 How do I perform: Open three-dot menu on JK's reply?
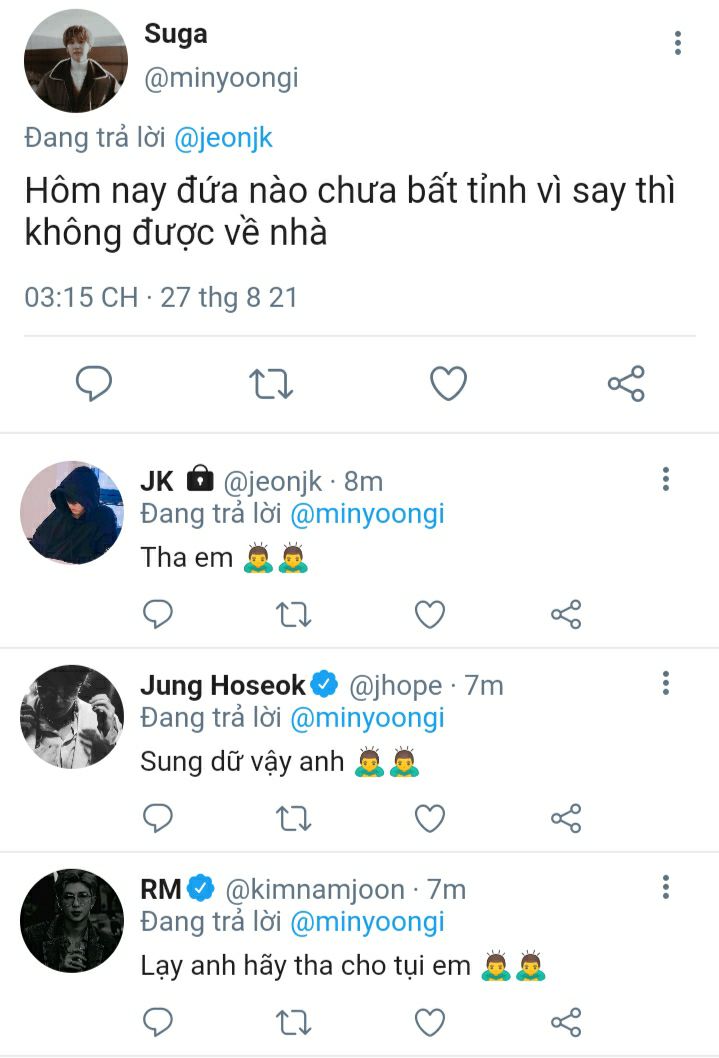coord(666,478)
